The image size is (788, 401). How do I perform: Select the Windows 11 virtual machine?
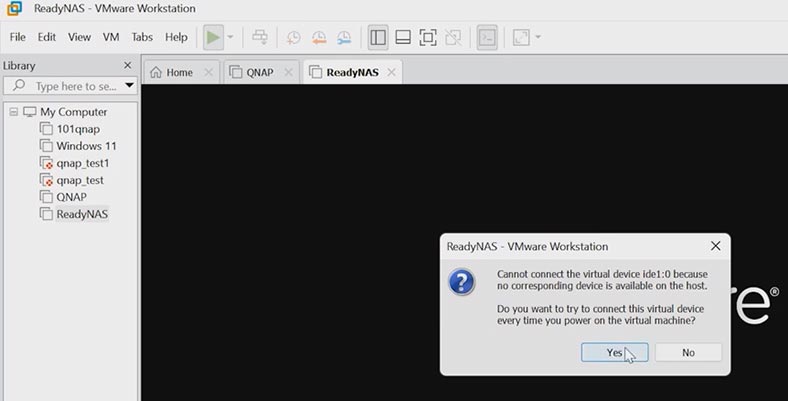pos(86,146)
